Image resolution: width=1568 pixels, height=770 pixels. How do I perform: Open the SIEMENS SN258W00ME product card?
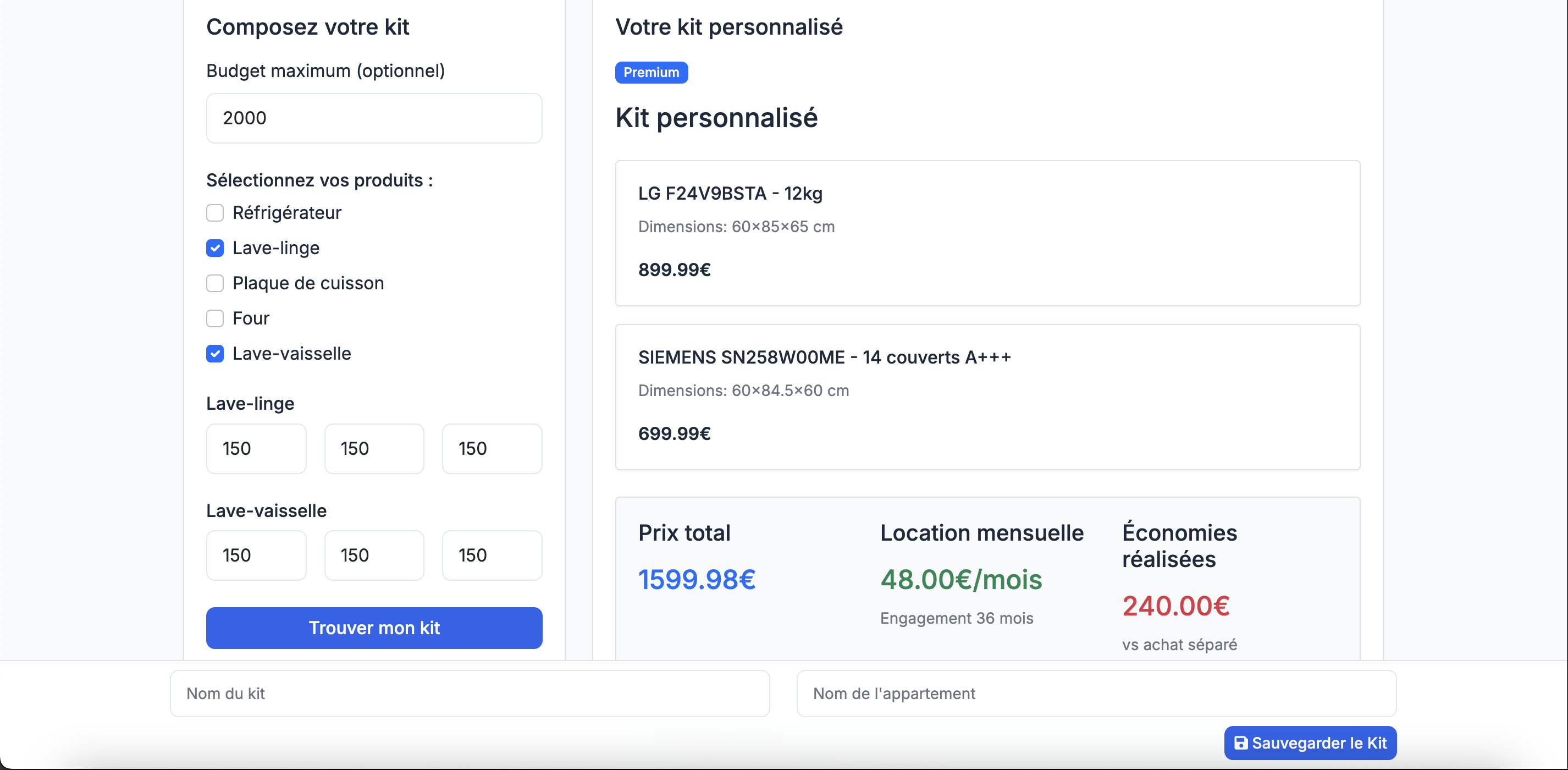pyautogui.click(x=987, y=397)
